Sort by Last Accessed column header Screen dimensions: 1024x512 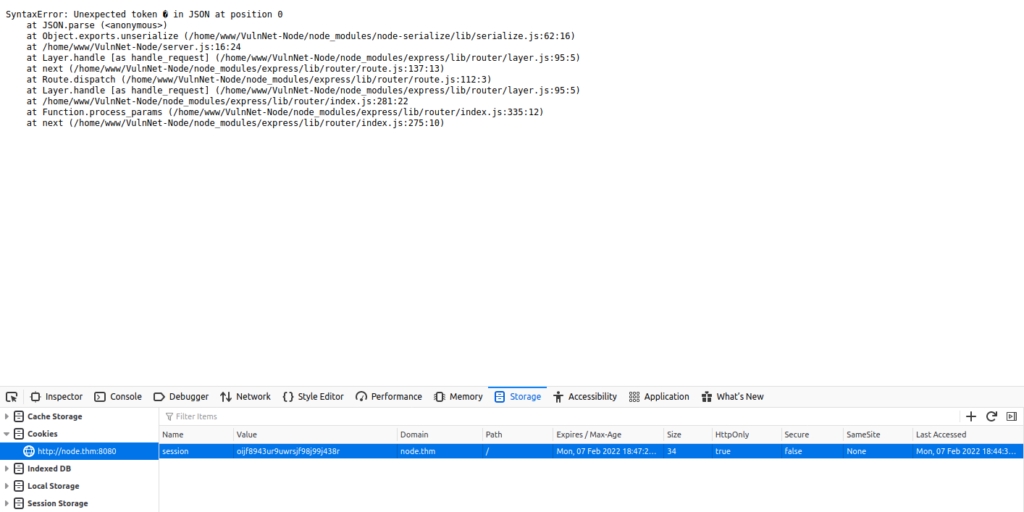(968, 435)
